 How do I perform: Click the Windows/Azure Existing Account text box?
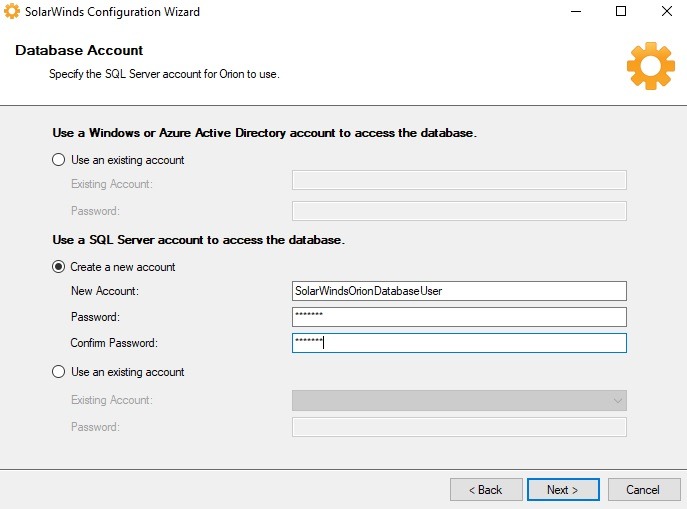(x=459, y=180)
